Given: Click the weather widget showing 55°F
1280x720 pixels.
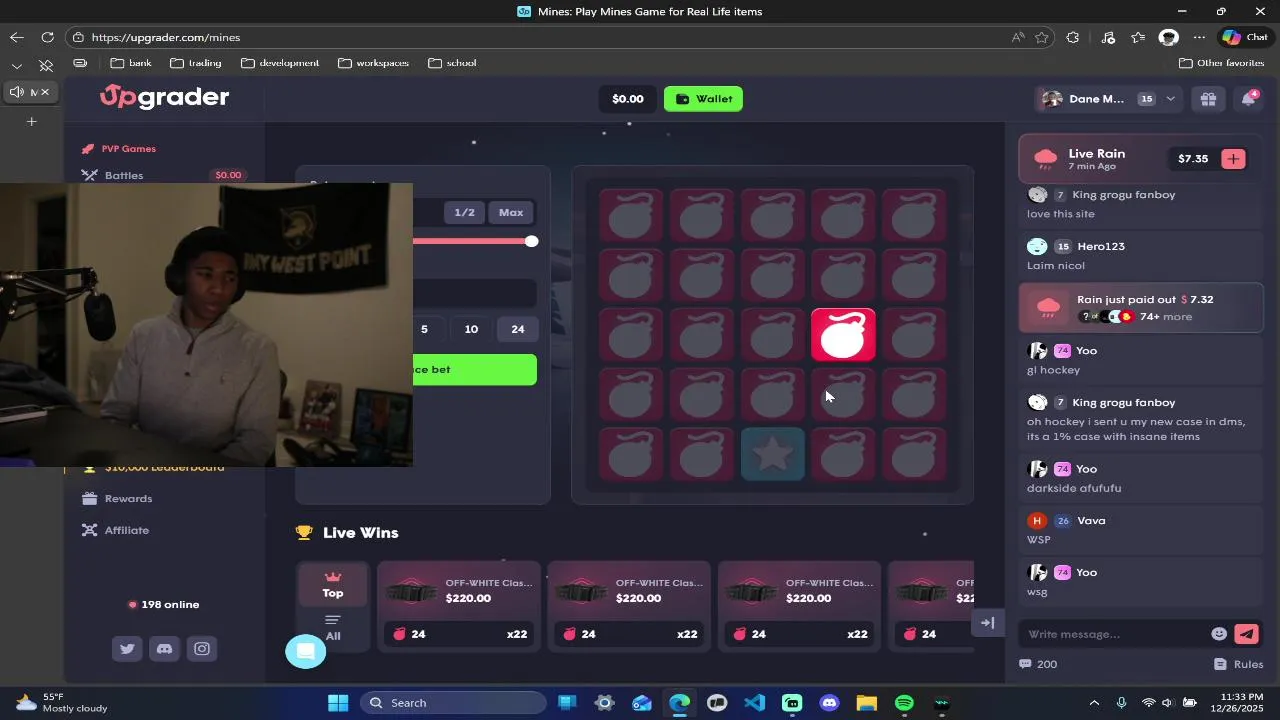Looking at the screenshot, I should click(x=60, y=703).
